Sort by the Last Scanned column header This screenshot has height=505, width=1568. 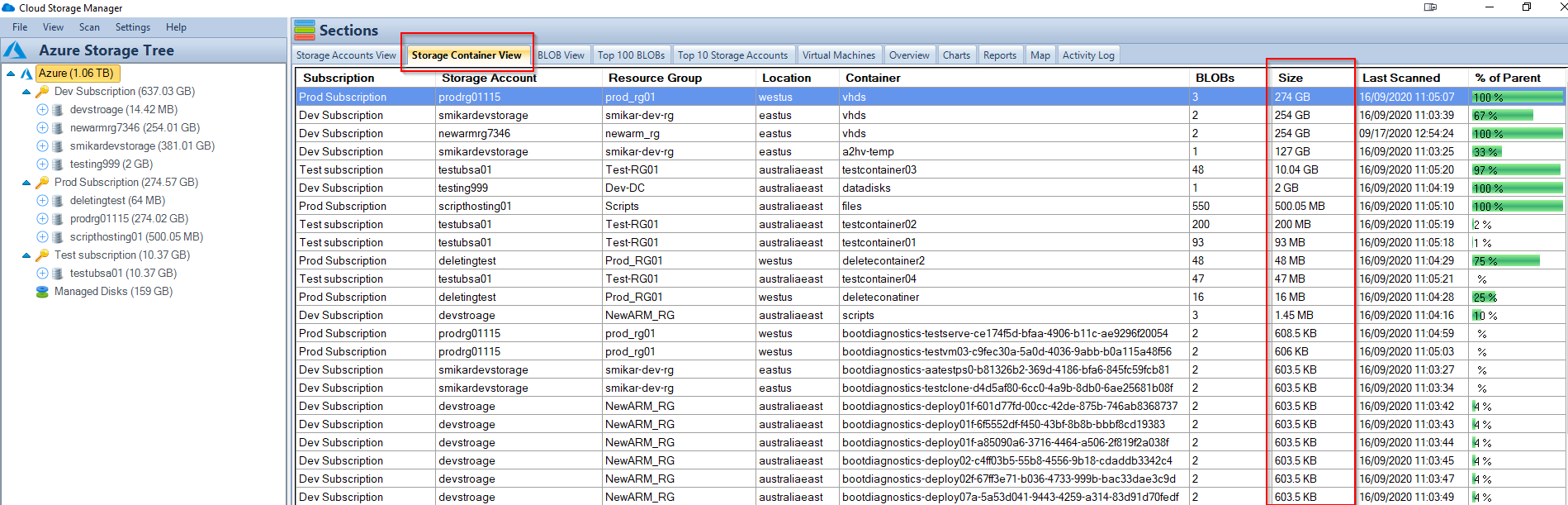(1413, 78)
